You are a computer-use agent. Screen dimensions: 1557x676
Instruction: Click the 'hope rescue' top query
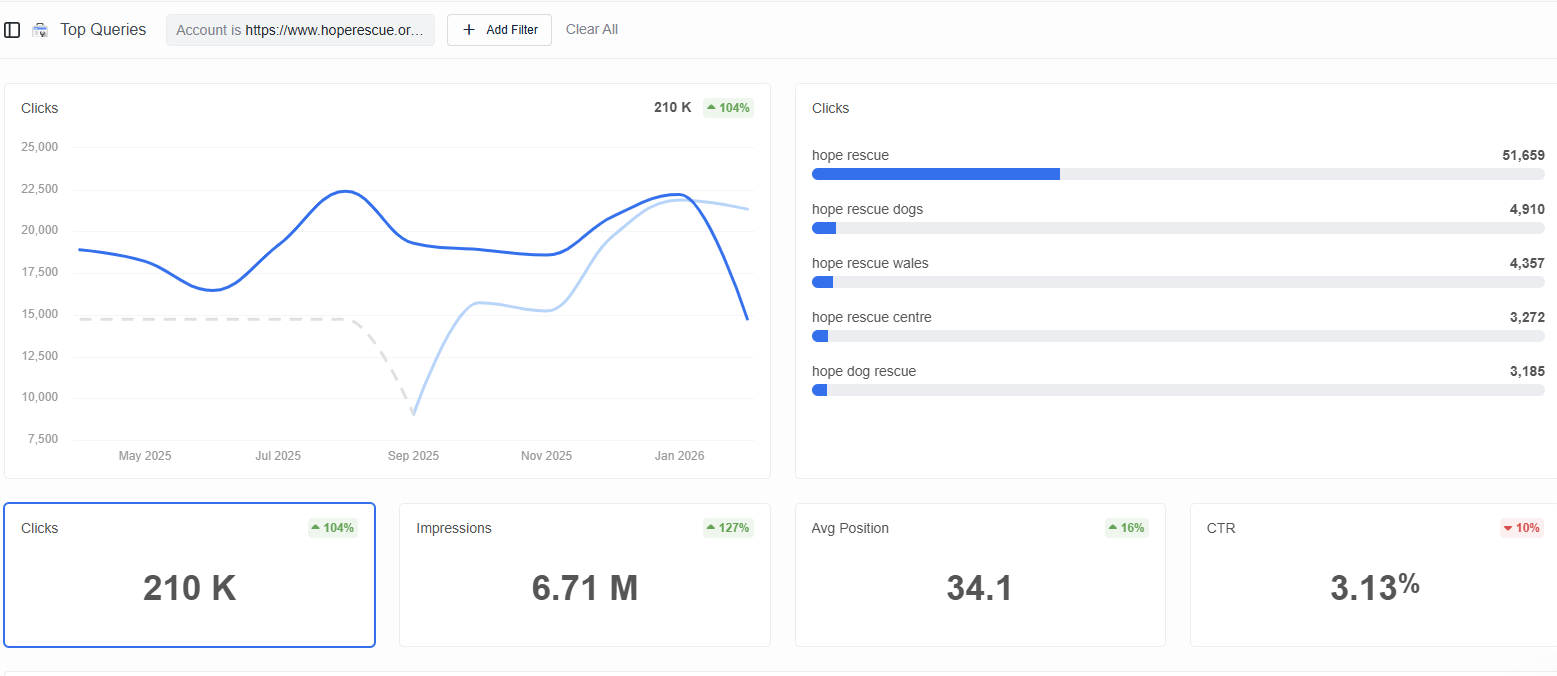[x=848, y=155]
